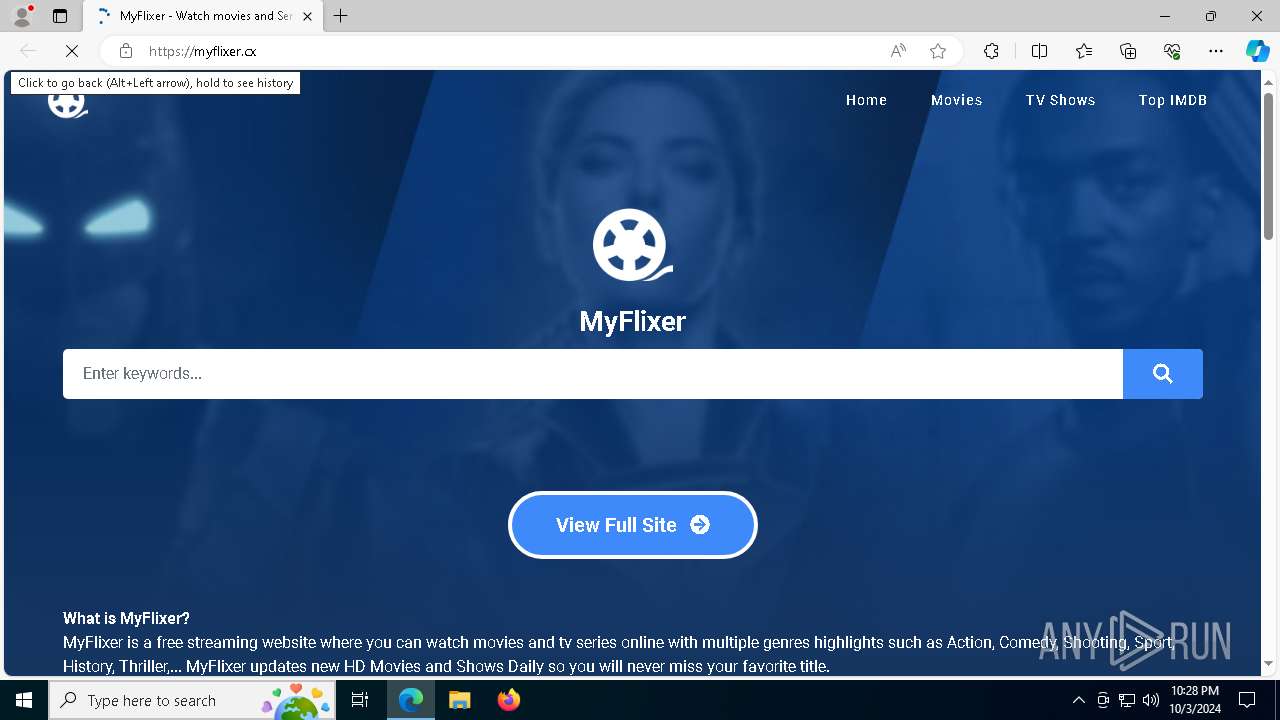1280x720 pixels.
Task: Open Browser essentials icon
Action: (x=1172, y=51)
